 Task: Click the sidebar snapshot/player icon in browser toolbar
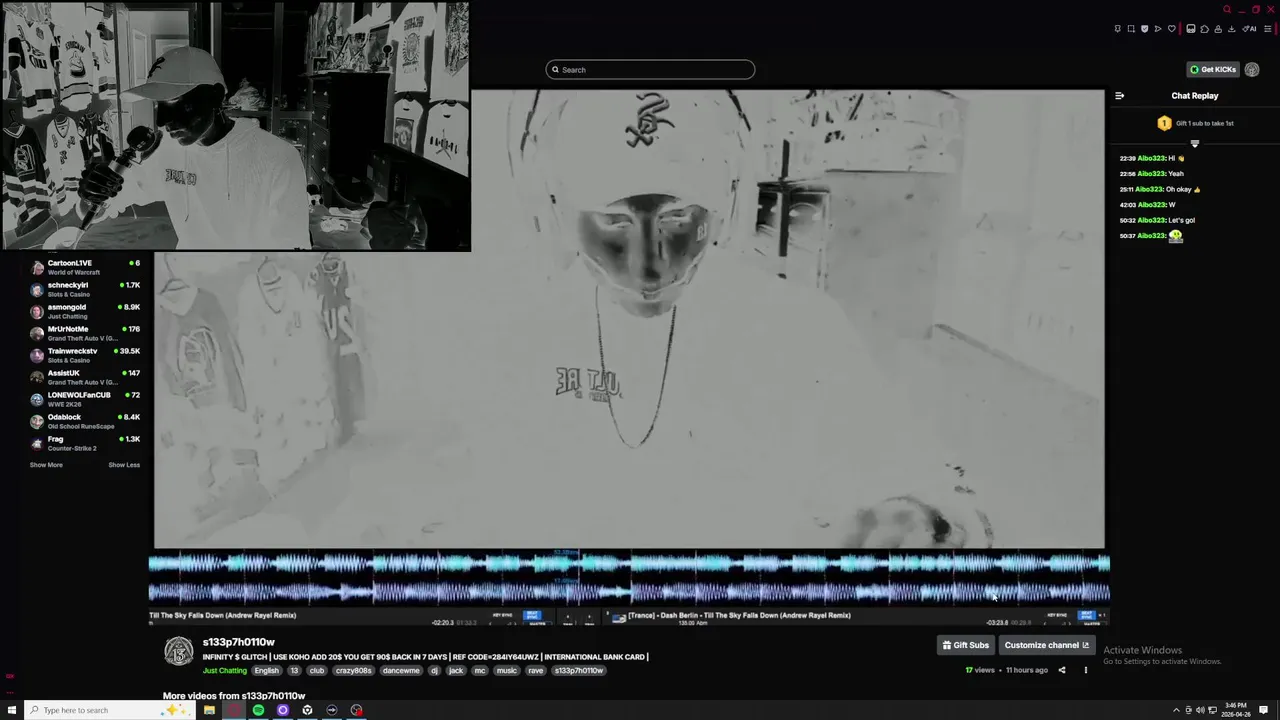pyautogui.click(x=1190, y=29)
